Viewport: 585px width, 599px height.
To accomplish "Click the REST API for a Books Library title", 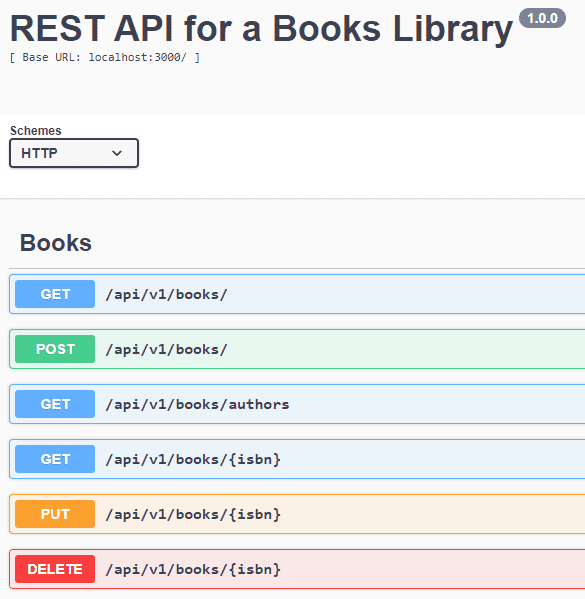I will pyautogui.click(x=261, y=29).
